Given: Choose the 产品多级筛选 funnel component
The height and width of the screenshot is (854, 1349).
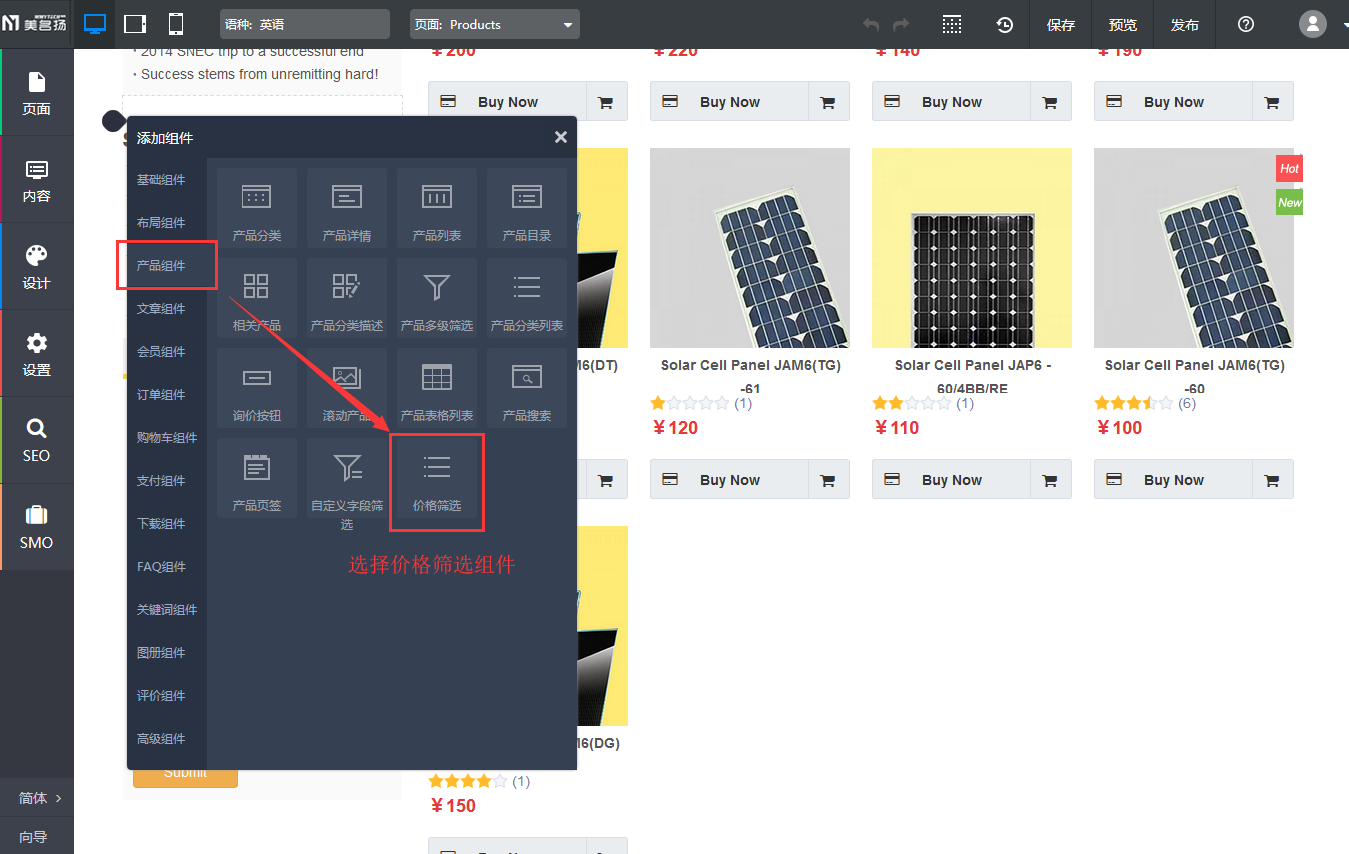Looking at the screenshot, I should coord(437,298).
